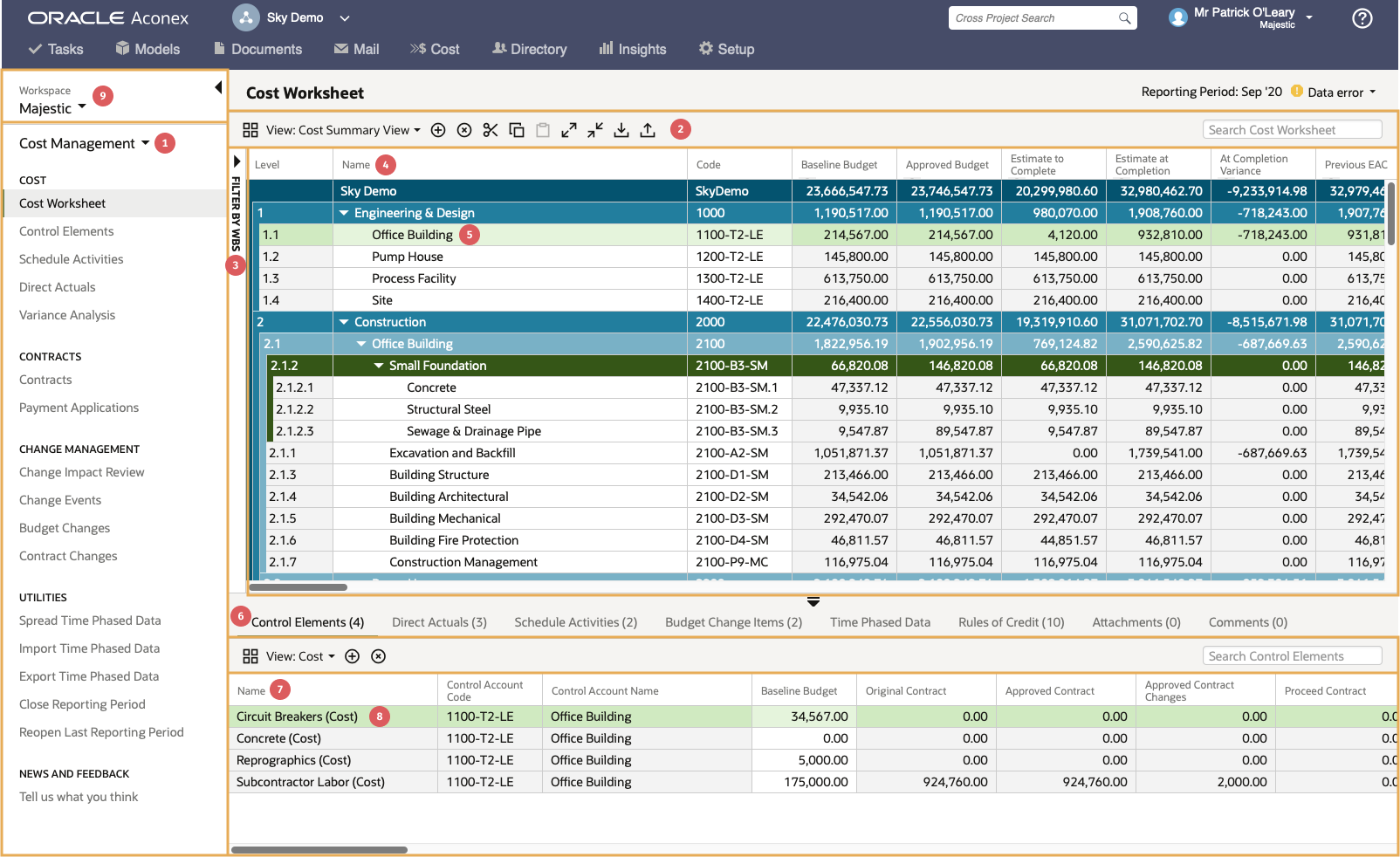Open the Sky Demo project dropdown chevron
Image resolution: width=1400 pixels, height=857 pixels.
[345, 17]
